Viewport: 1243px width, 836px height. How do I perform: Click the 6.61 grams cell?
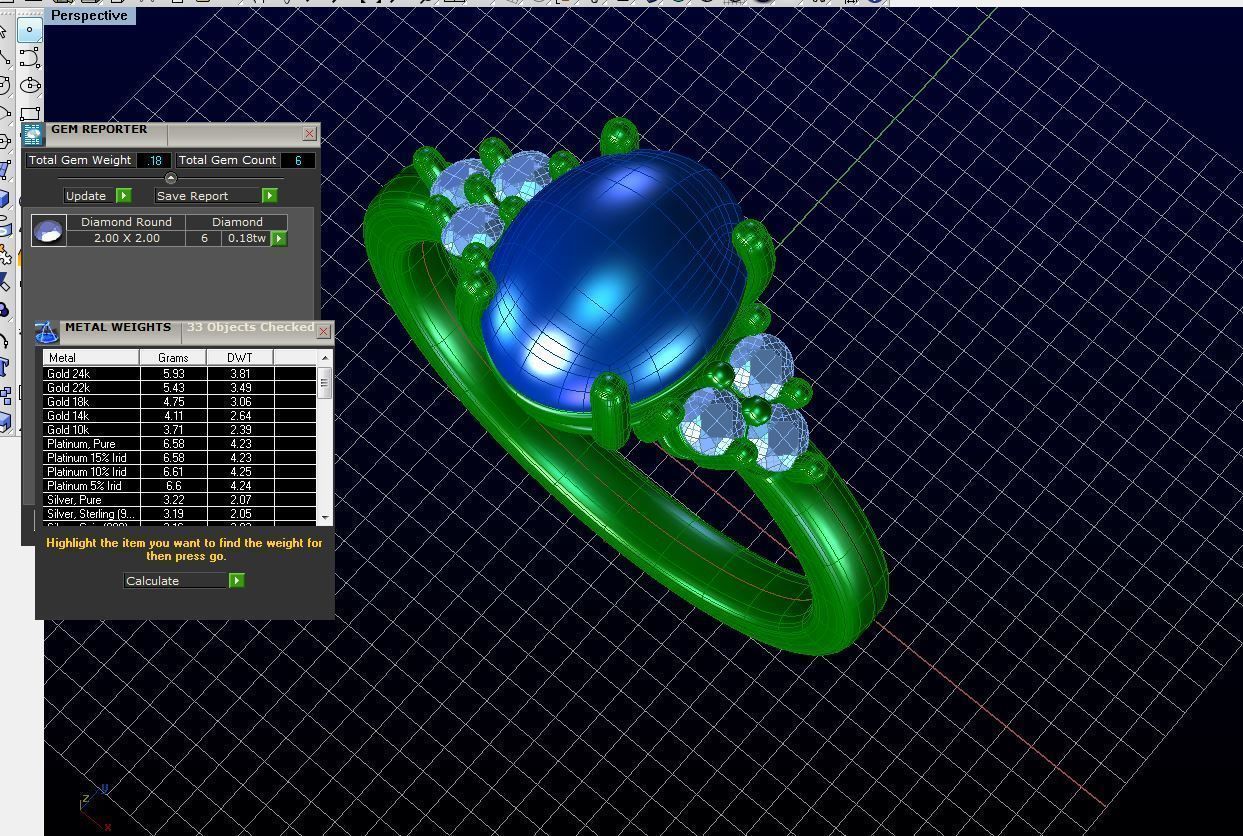(173, 472)
